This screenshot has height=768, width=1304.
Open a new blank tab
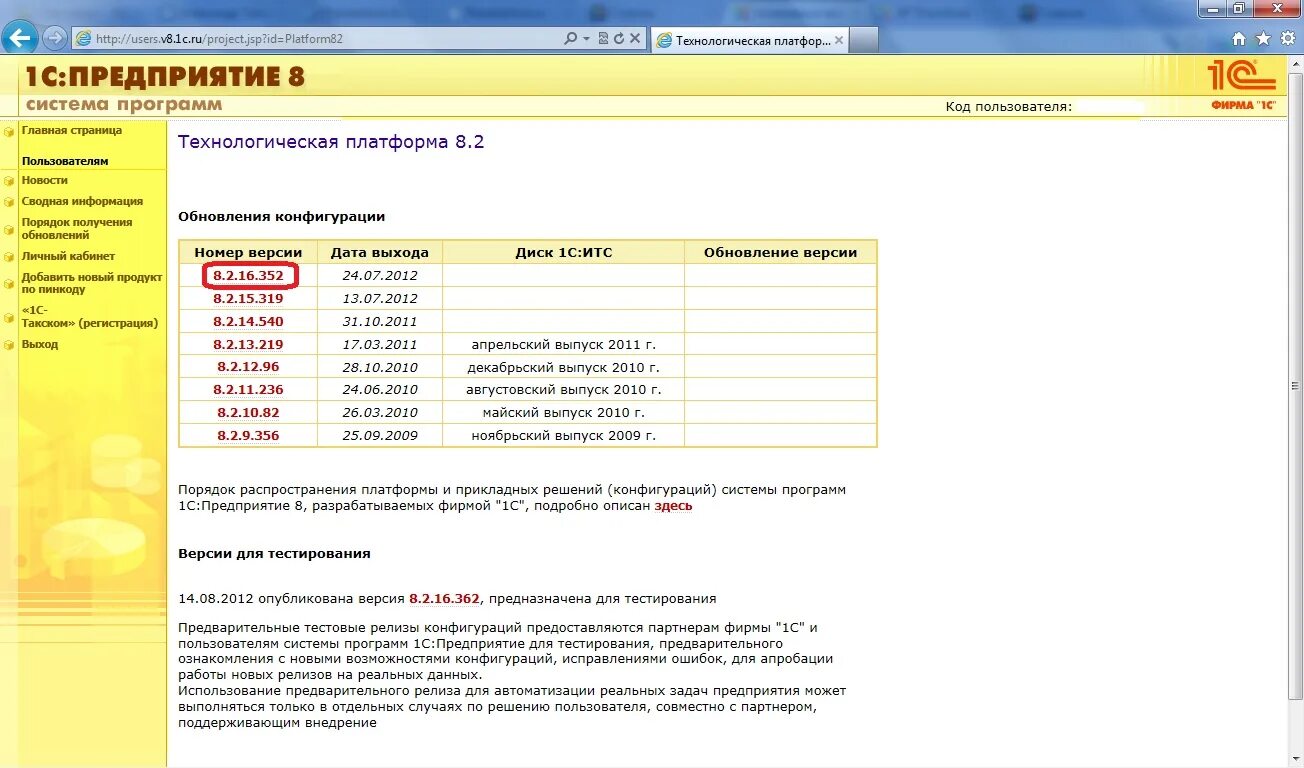point(864,41)
